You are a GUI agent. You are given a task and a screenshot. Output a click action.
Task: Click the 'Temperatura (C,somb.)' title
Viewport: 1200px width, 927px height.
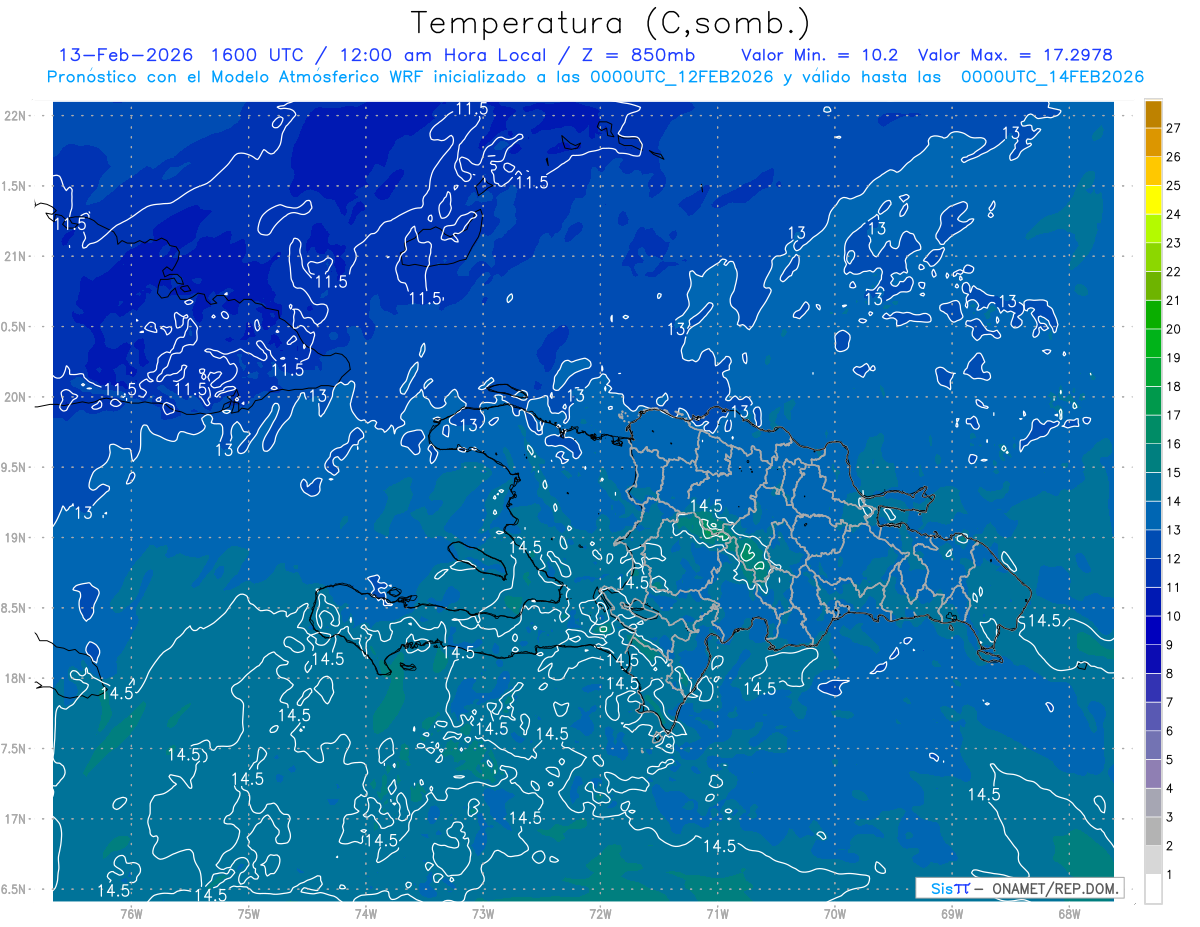click(x=610, y=22)
